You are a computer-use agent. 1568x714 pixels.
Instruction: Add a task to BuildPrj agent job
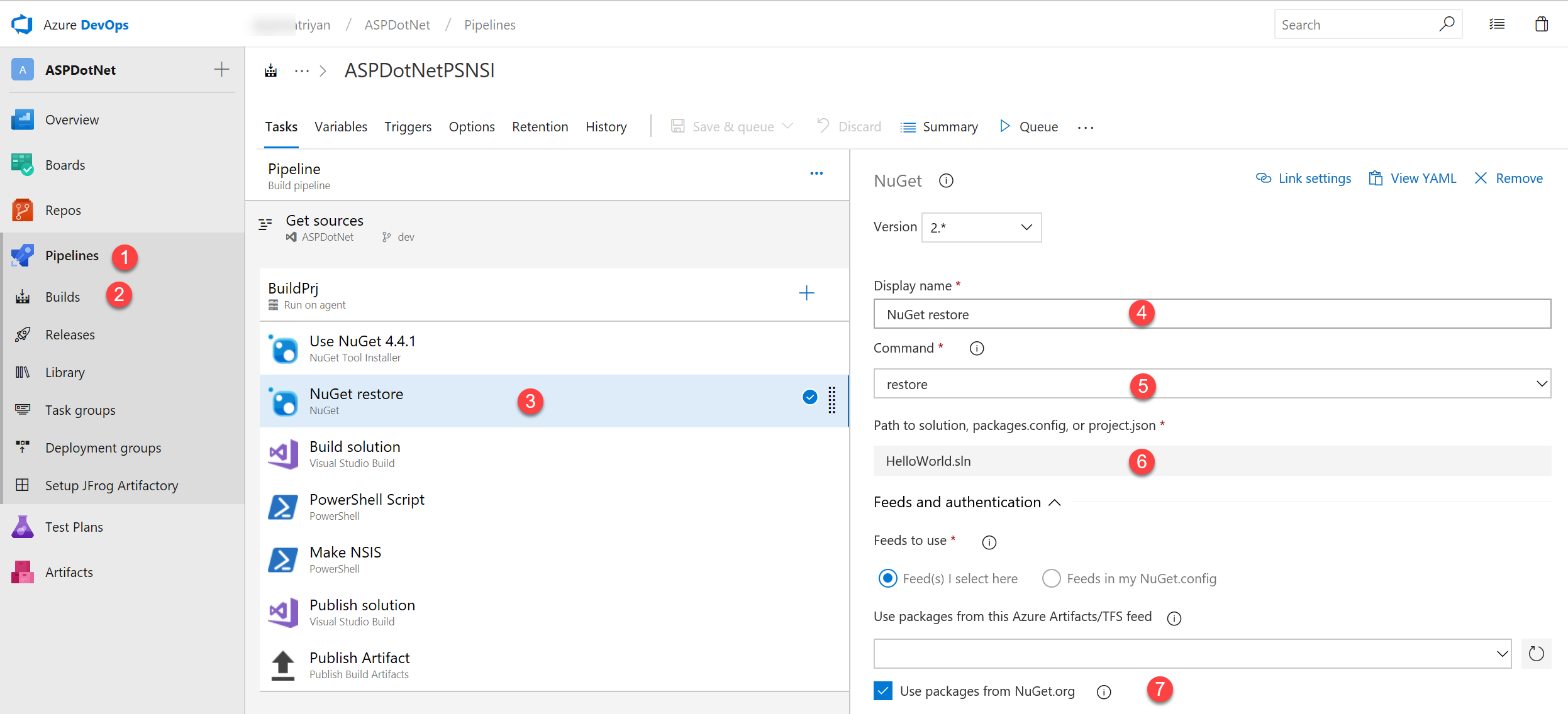point(806,293)
